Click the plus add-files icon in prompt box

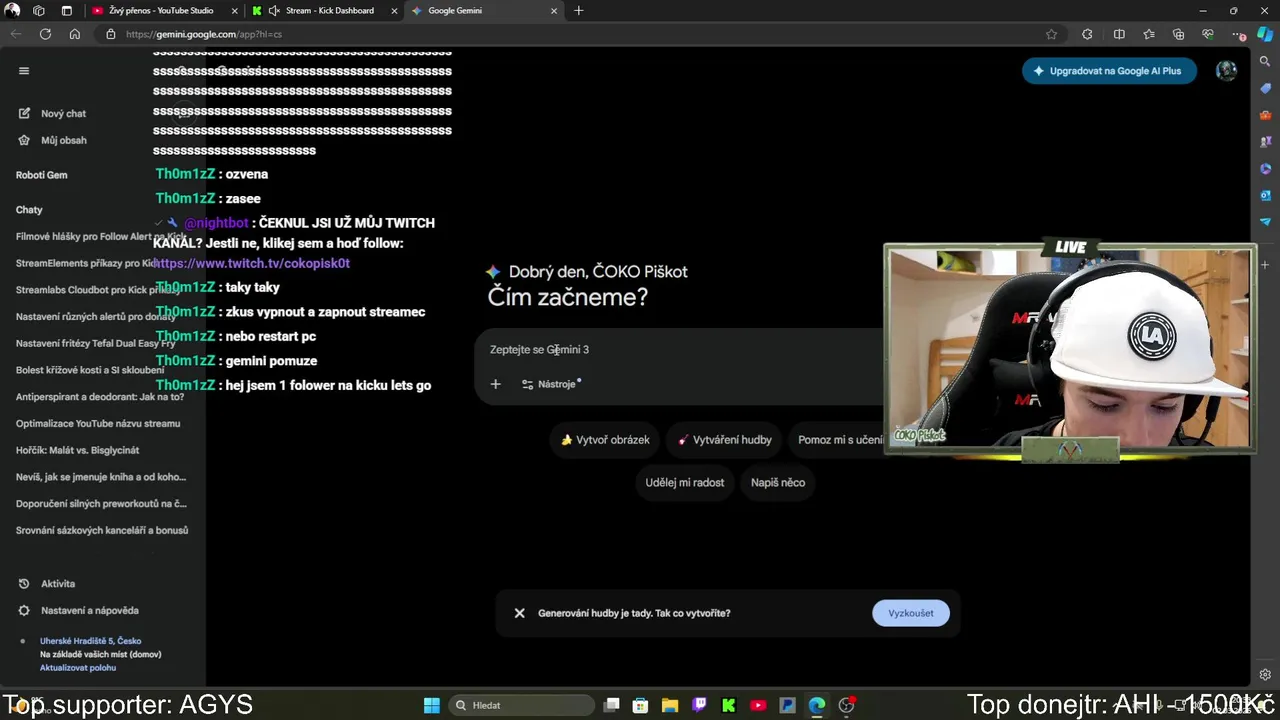pyautogui.click(x=495, y=384)
